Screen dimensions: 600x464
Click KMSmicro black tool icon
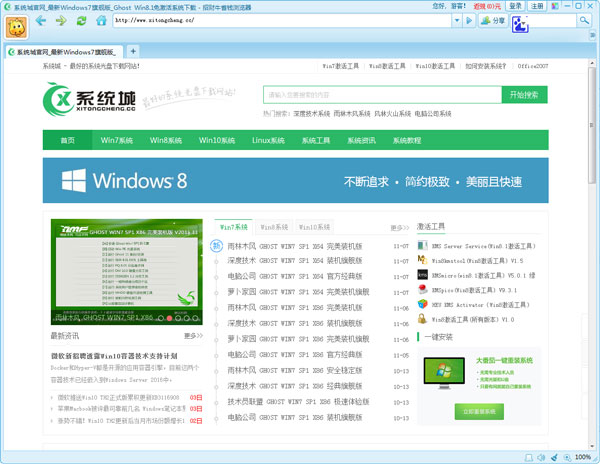[422, 275]
